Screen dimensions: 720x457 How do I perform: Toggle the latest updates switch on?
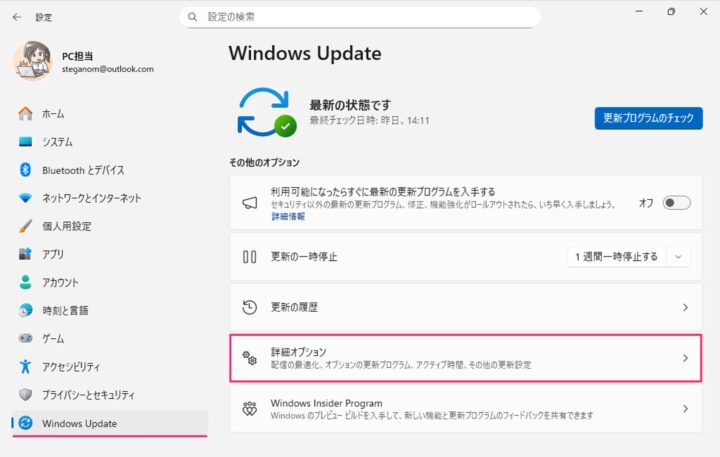(x=676, y=203)
